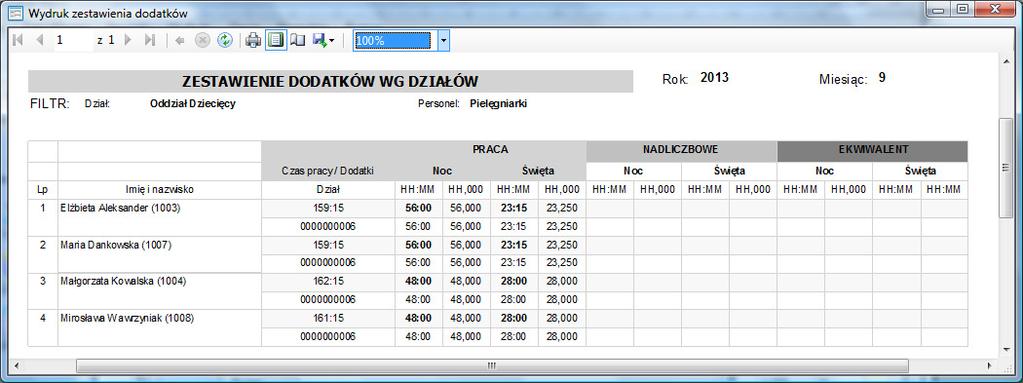Click department code 0000000006 under Elżbieta Aleksander

coord(328,226)
